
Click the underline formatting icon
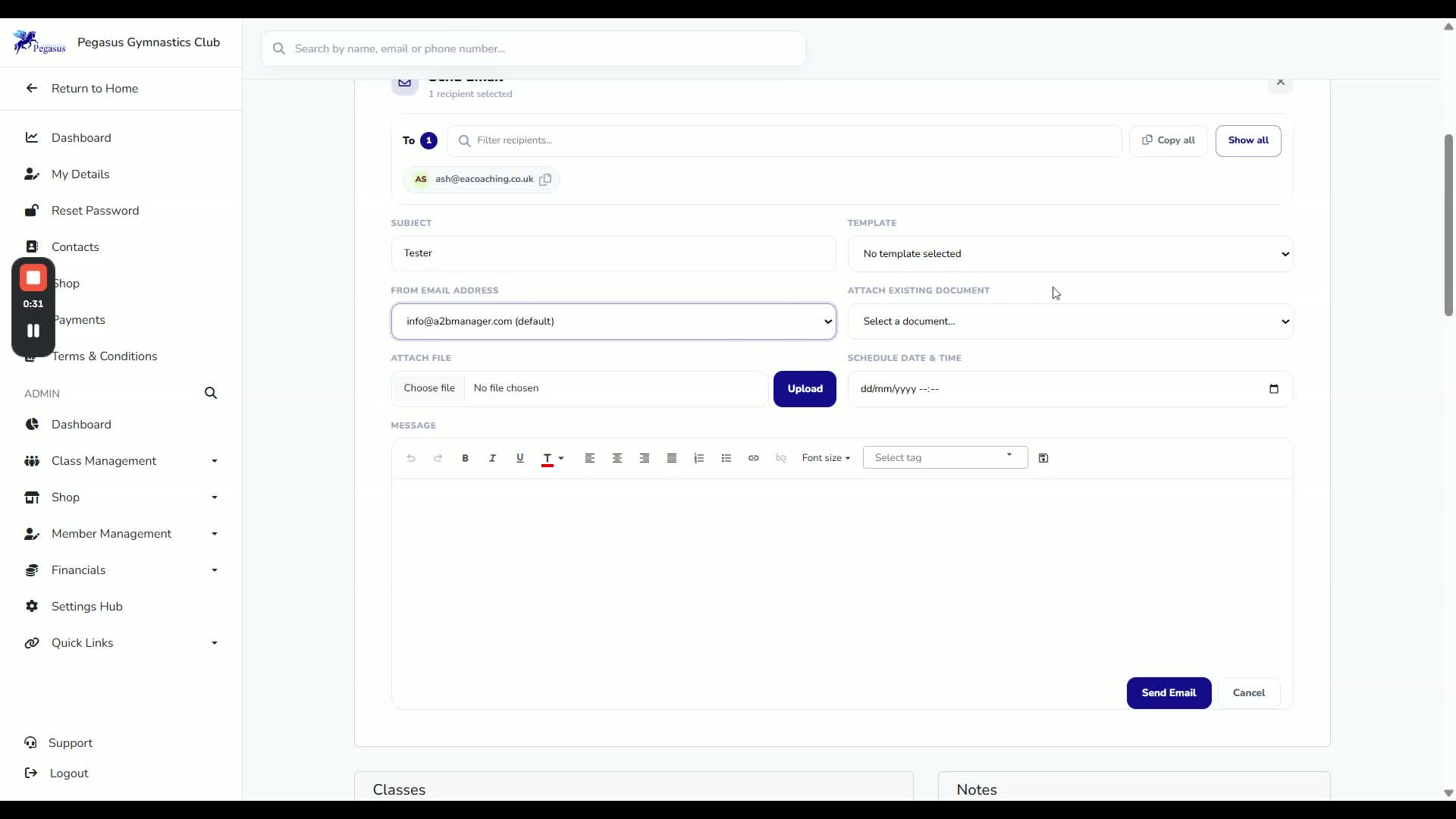point(519,458)
